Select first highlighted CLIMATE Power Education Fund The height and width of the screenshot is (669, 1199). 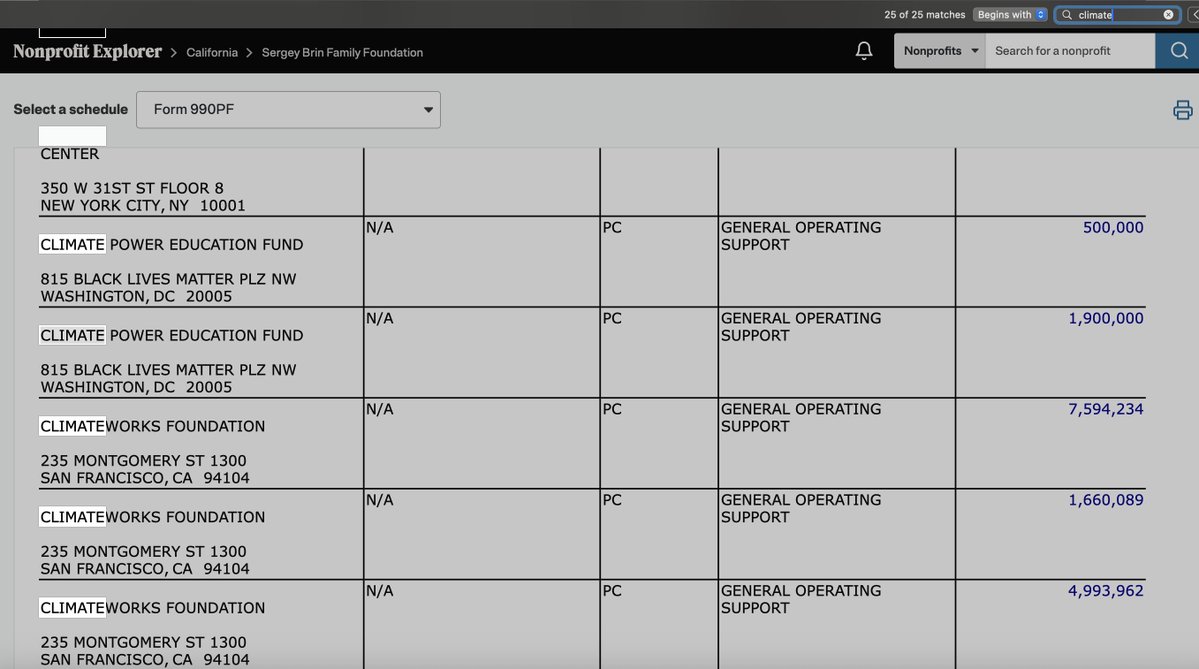click(x=171, y=245)
